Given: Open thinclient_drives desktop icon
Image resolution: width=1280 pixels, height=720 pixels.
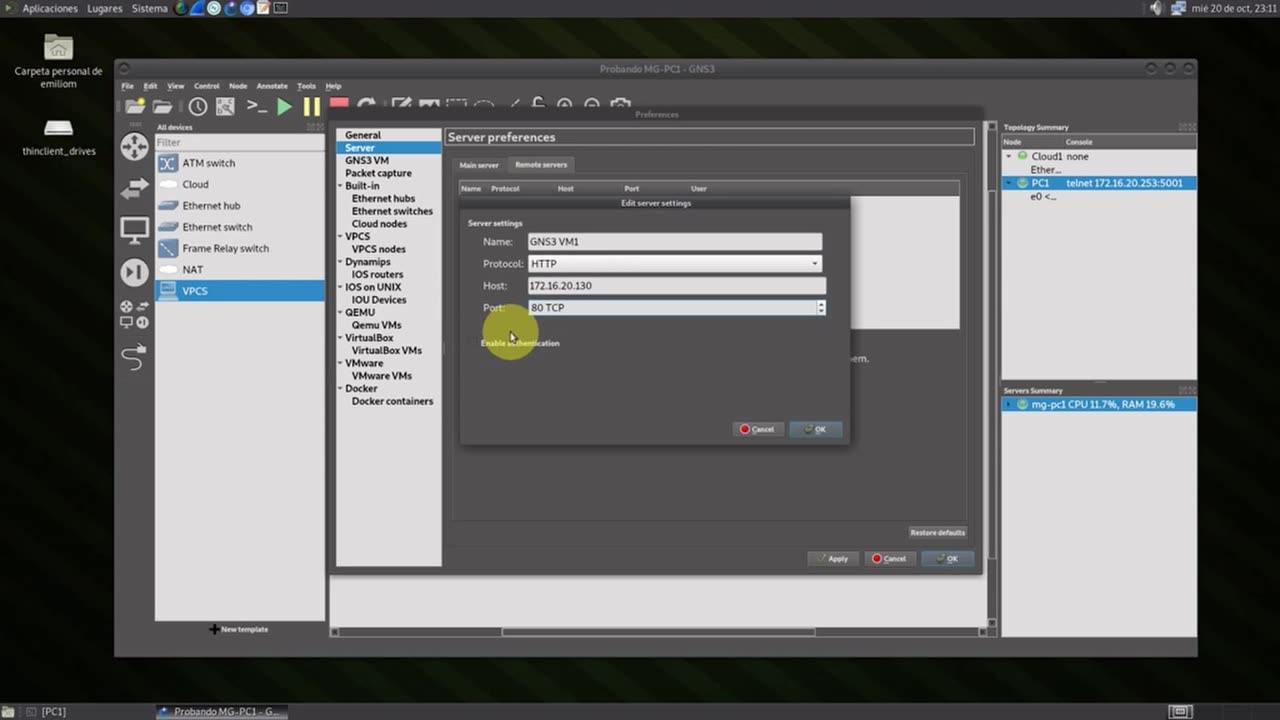Looking at the screenshot, I should [x=58, y=138].
